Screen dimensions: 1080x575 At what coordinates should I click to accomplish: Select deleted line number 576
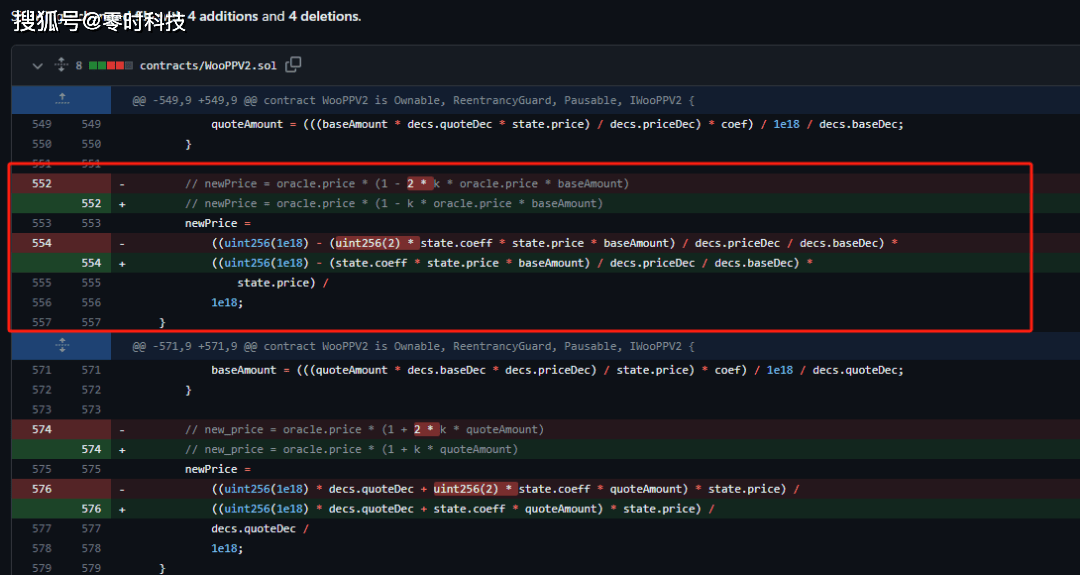coord(42,489)
